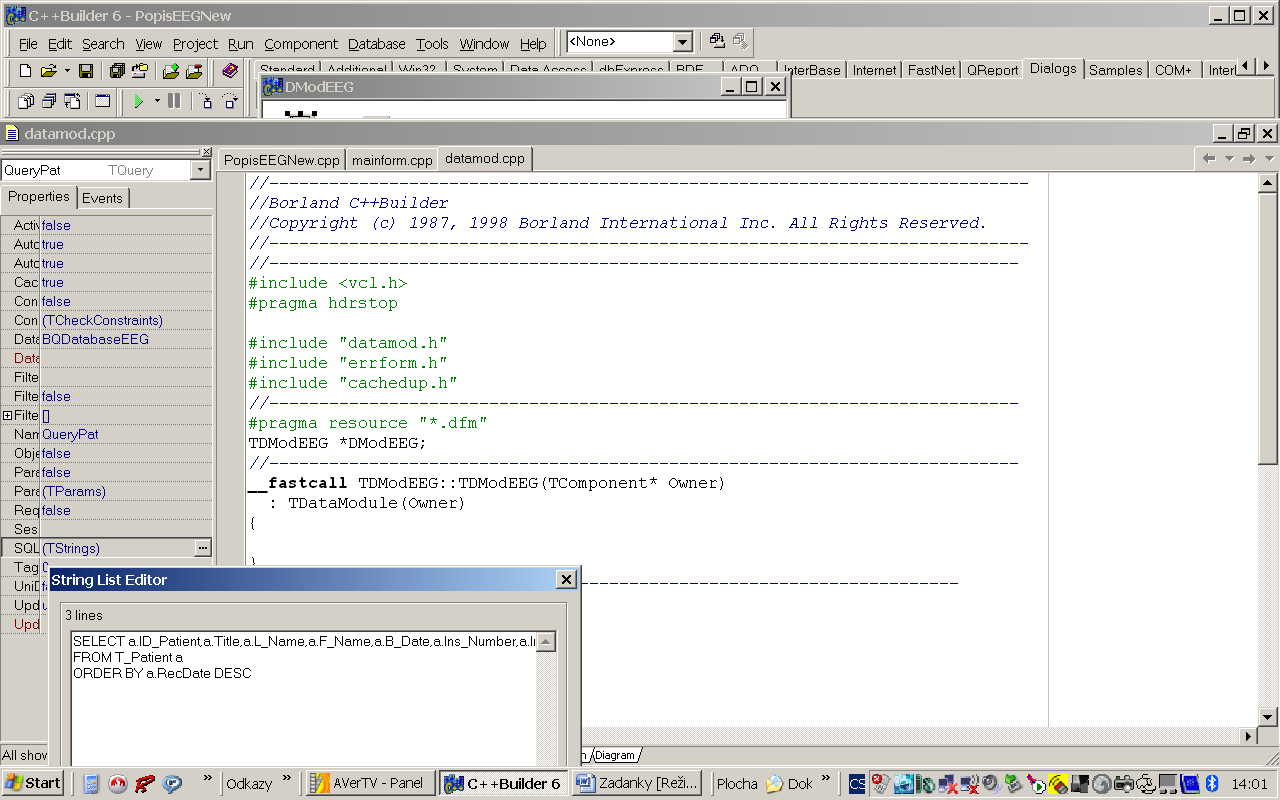Open the Database menu
Screen dimensions: 1280x800
[377, 44]
